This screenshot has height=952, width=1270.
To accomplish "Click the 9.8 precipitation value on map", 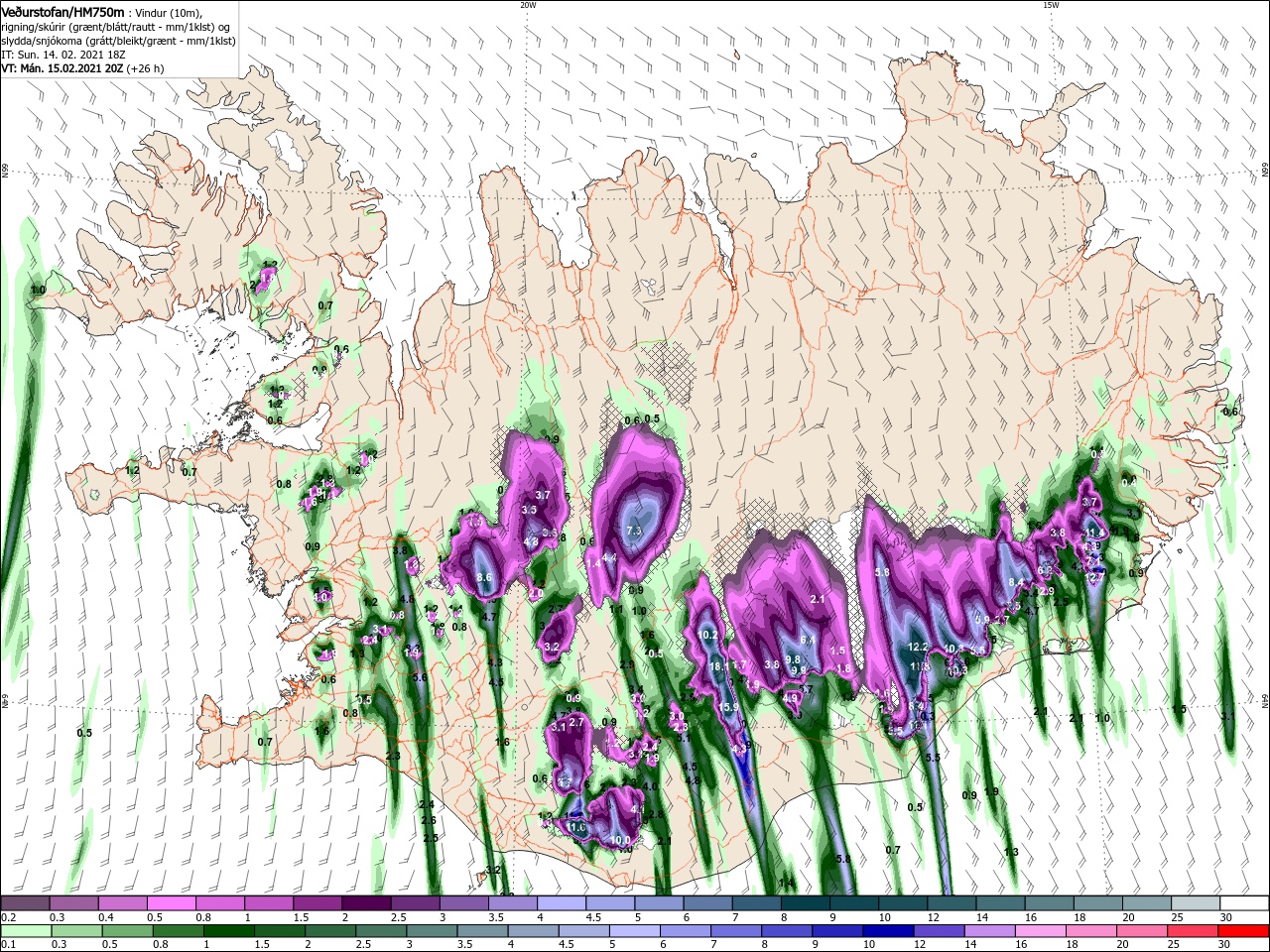I will pyautogui.click(x=793, y=659).
